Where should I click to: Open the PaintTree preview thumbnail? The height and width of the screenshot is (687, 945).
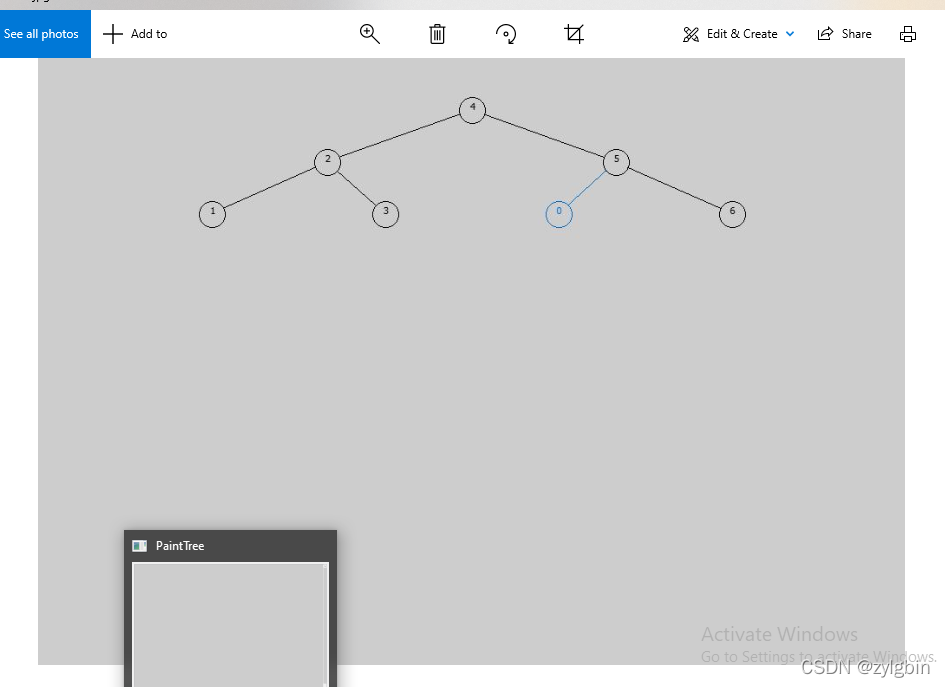click(230, 624)
